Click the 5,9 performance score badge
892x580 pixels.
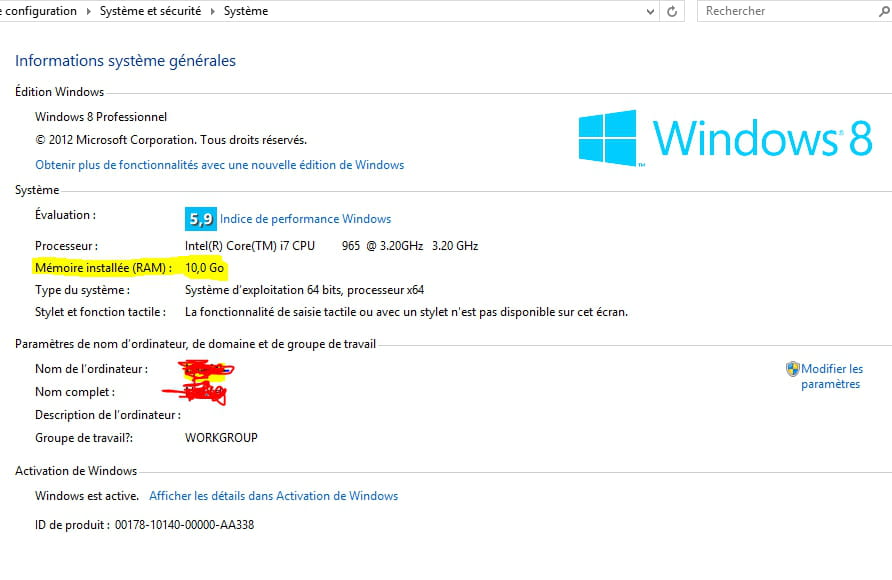click(x=200, y=219)
